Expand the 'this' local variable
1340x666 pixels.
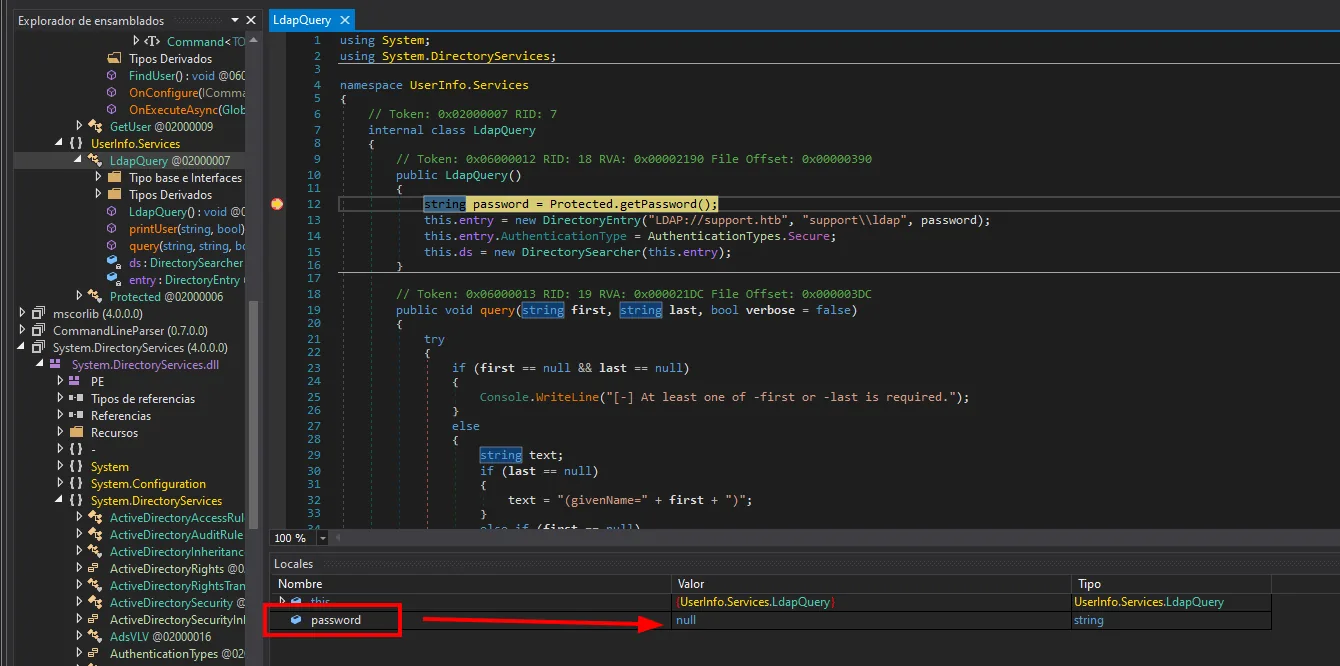[282, 602]
